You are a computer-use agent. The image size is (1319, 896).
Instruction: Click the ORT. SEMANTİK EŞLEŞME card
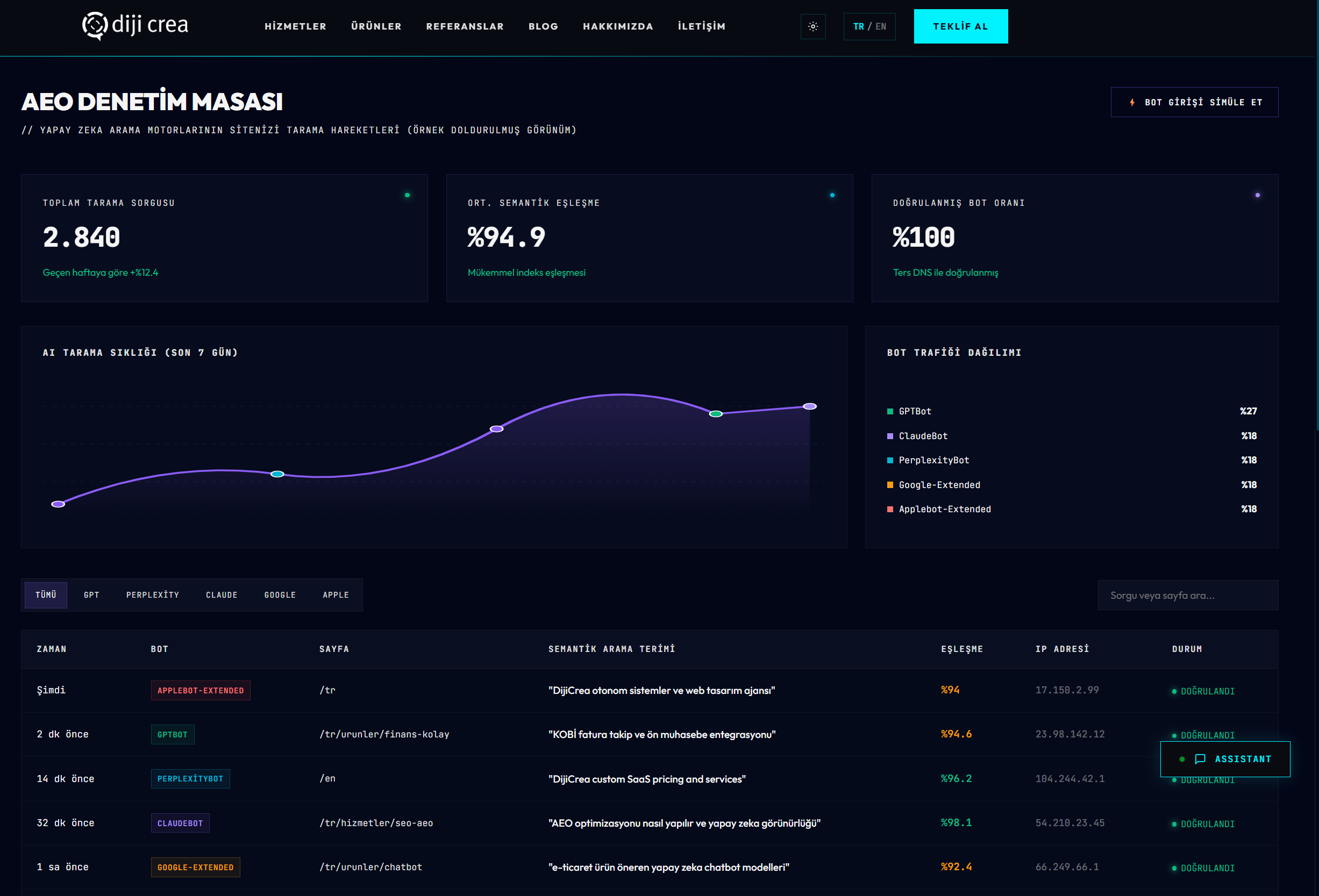[x=650, y=238]
